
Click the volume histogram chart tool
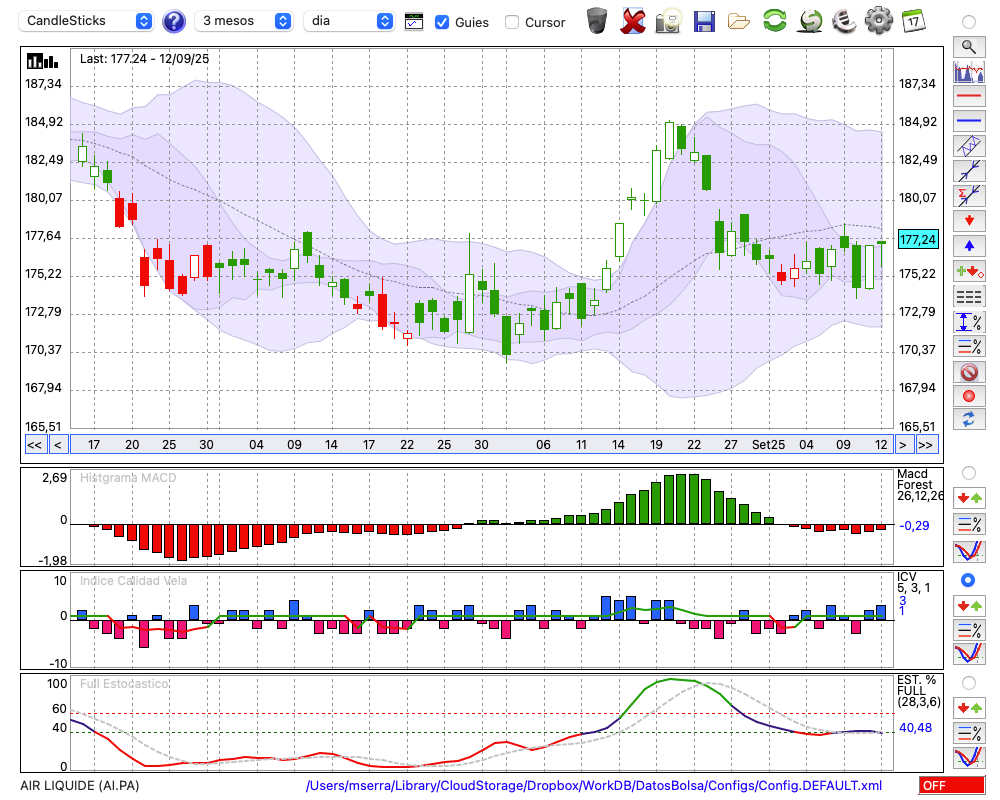[969, 71]
